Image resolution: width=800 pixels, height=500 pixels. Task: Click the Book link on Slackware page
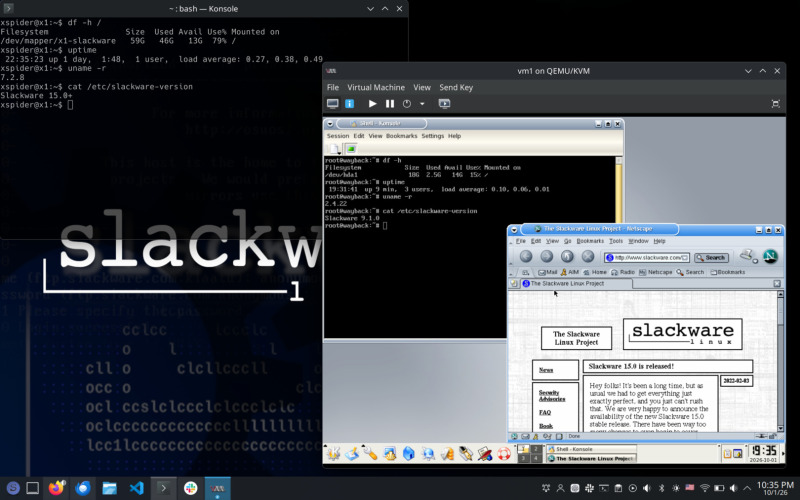545,426
